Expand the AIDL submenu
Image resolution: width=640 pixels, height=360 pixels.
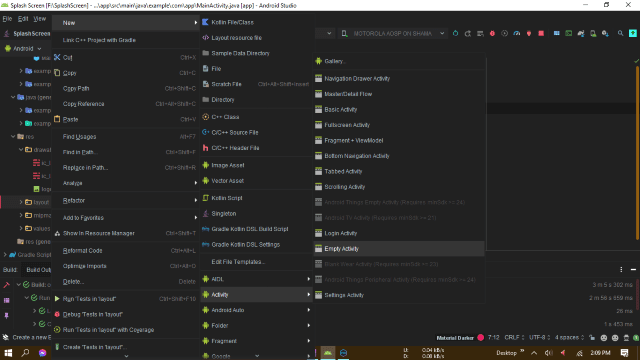point(256,279)
